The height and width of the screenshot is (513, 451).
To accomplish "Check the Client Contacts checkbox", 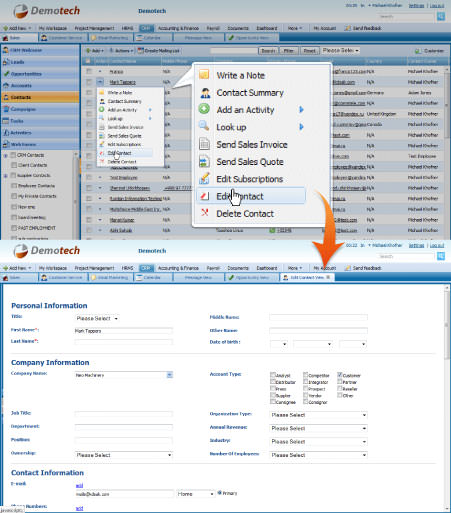I will [x=14, y=165].
